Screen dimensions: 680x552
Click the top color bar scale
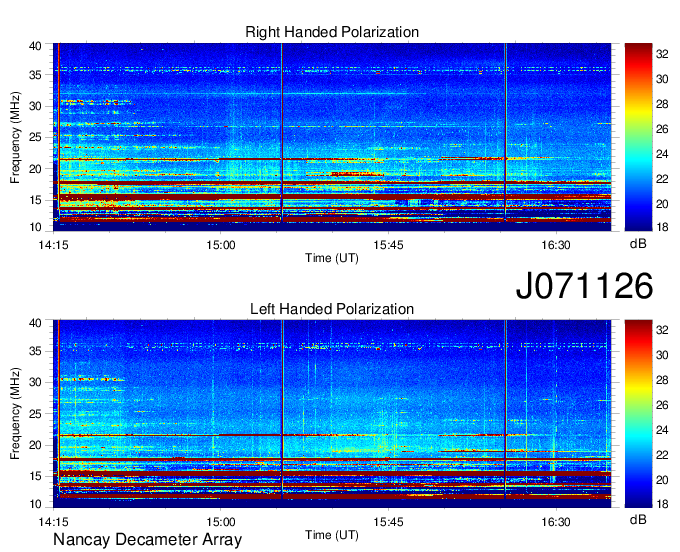638,137
